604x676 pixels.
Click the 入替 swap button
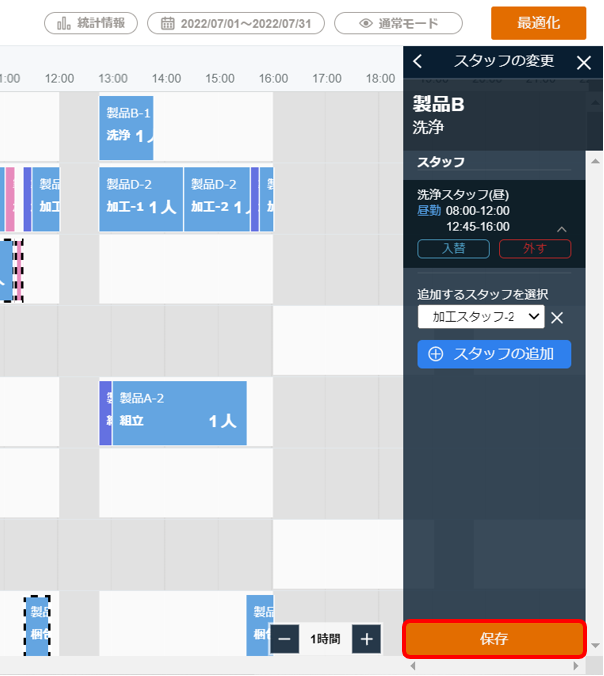click(454, 249)
